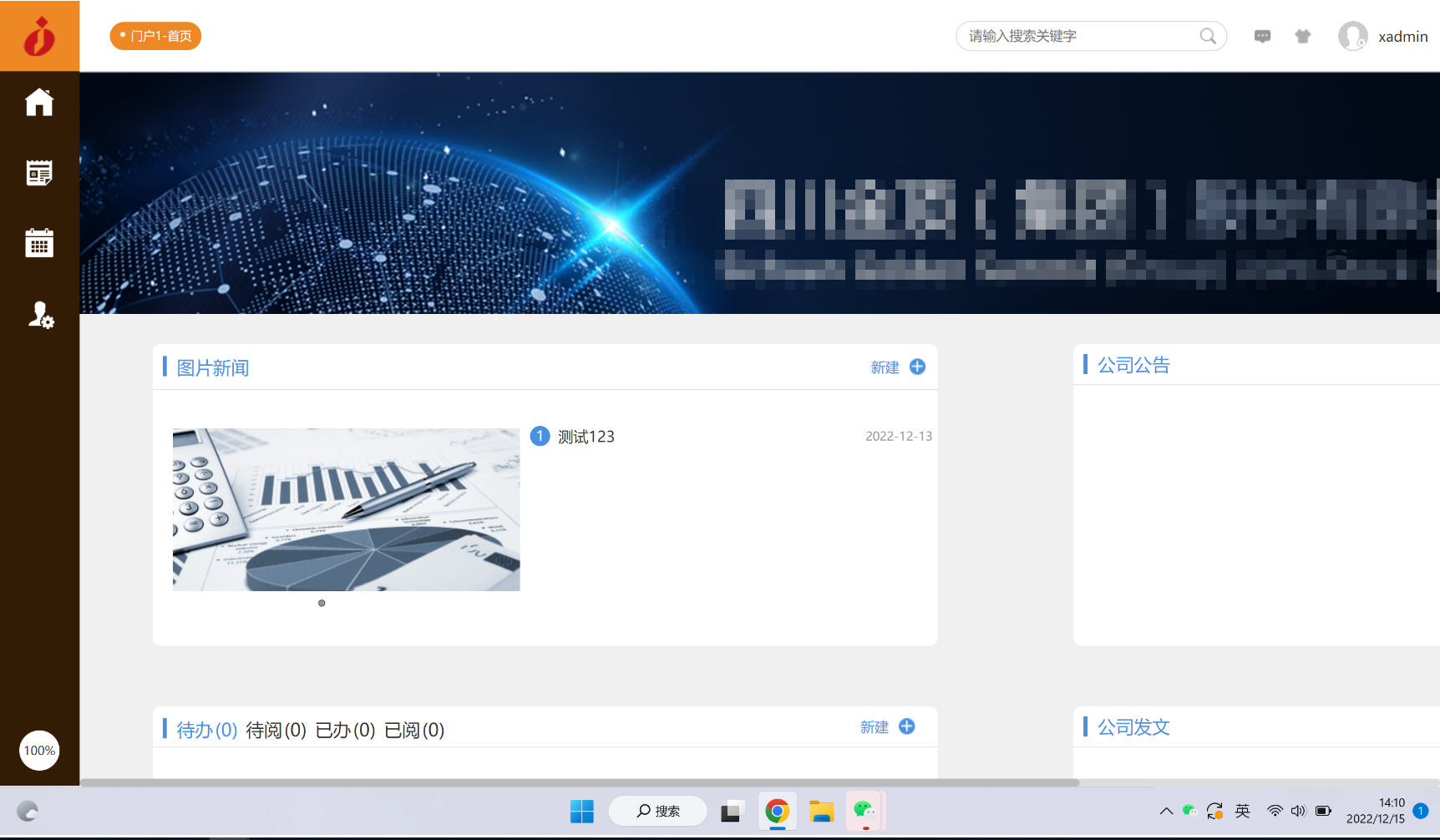Open the taskbar clock showing 14:10

[1376, 811]
